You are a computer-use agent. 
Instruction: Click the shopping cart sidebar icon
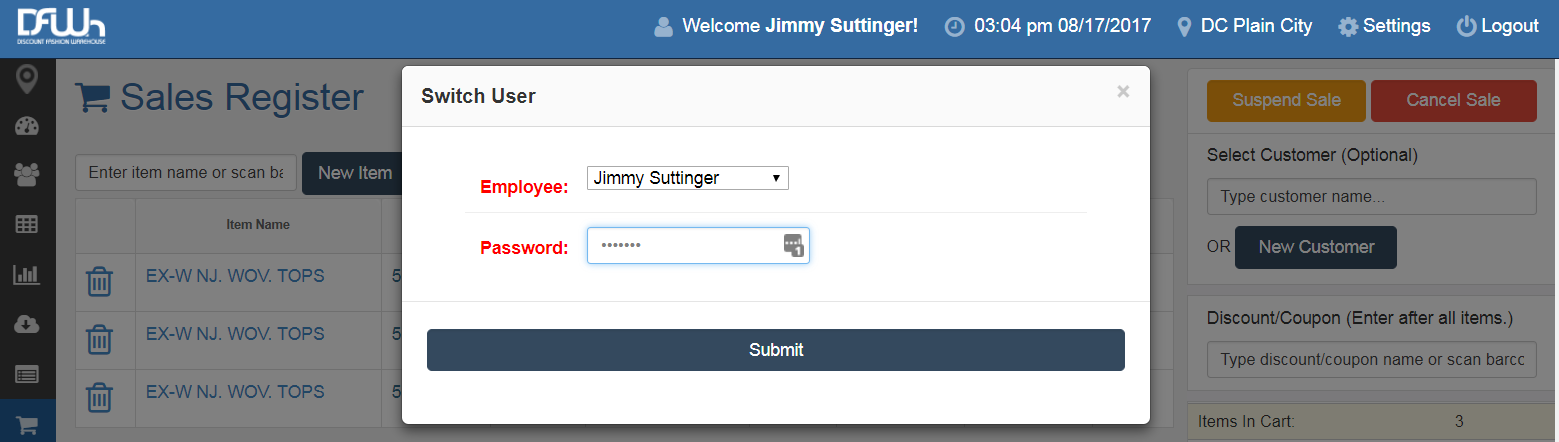click(x=27, y=425)
